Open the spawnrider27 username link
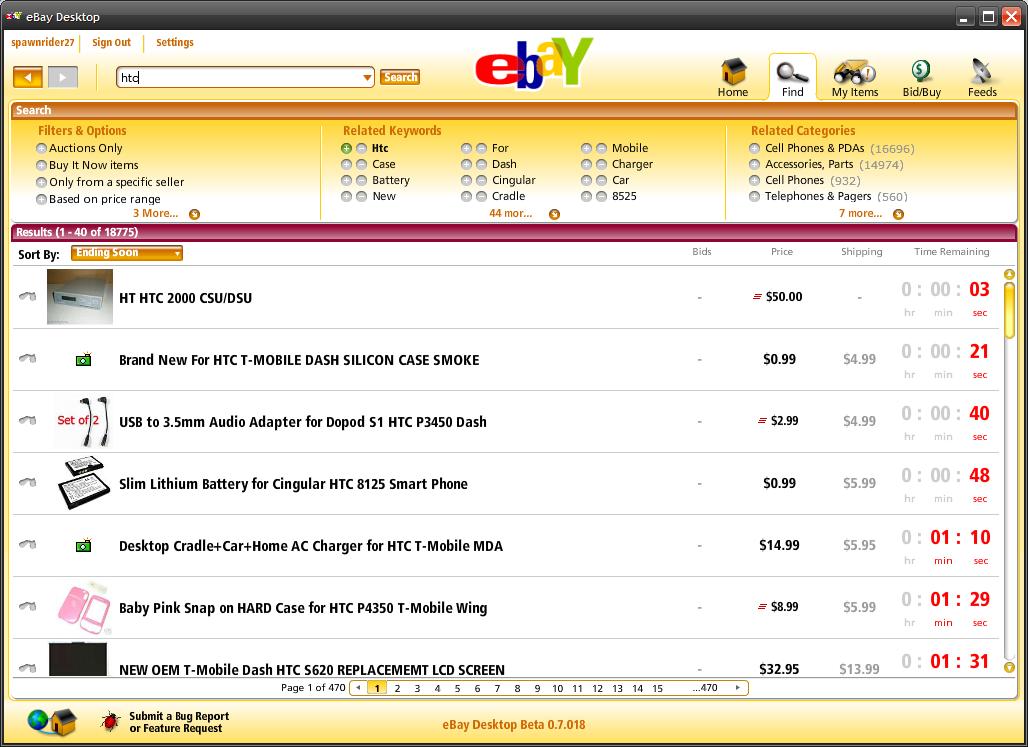1028x747 pixels. (43, 43)
